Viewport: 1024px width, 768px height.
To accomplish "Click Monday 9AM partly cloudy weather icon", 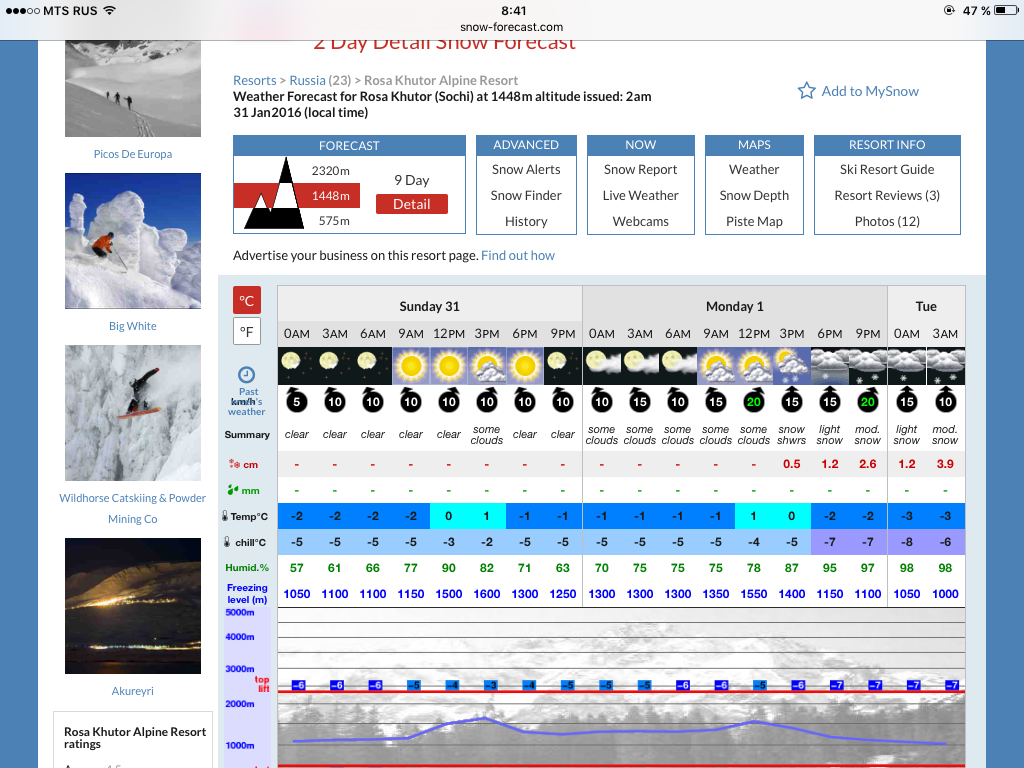I will (x=716, y=366).
